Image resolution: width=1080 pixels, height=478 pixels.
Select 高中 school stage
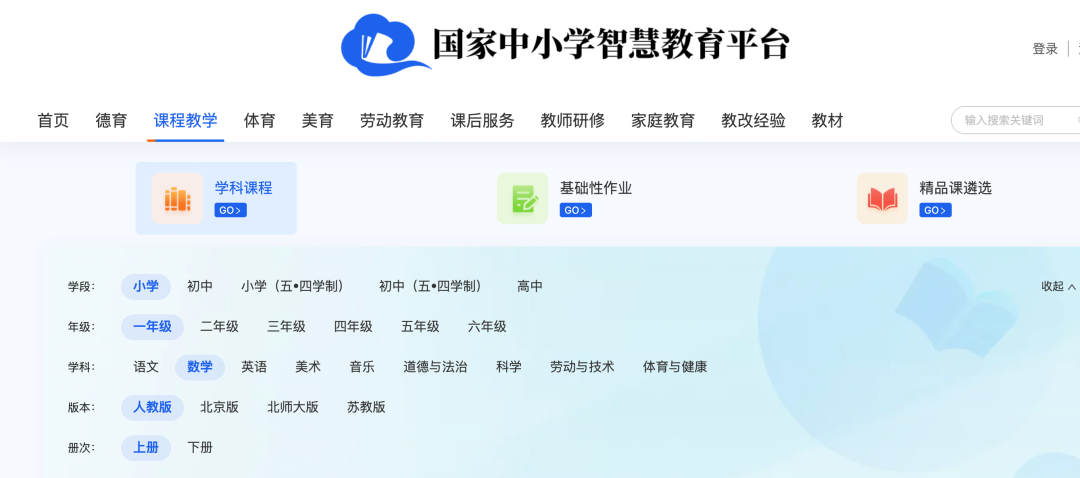[530, 287]
